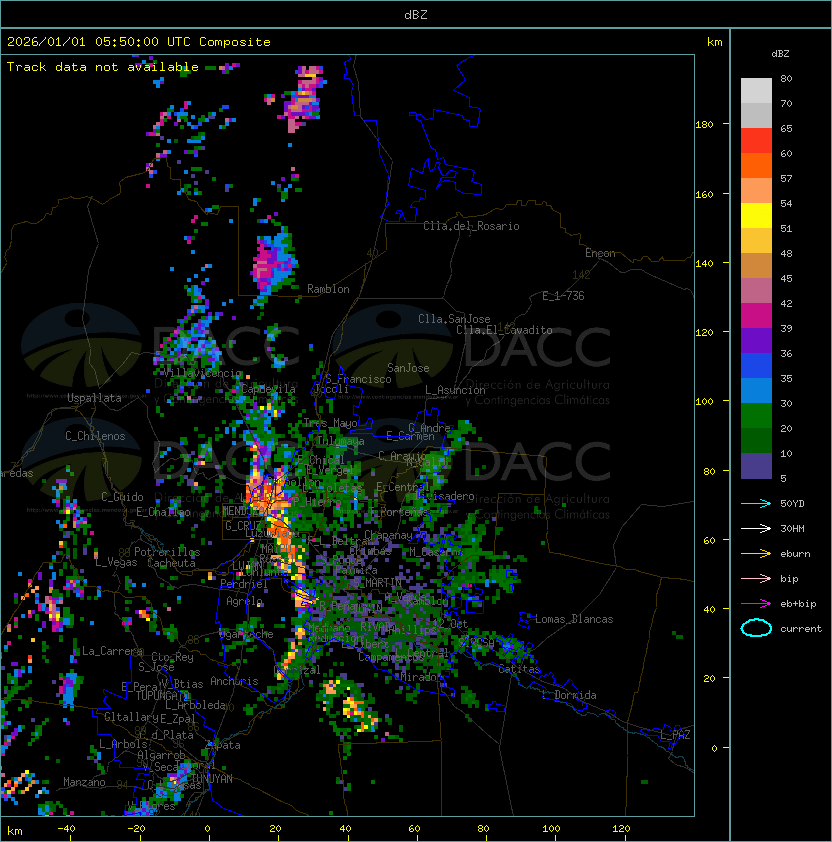Image resolution: width=832 pixels, height=842 pixels.
Task: Click the '-40' tick on the bottom km axis
Action: [66, 829]
